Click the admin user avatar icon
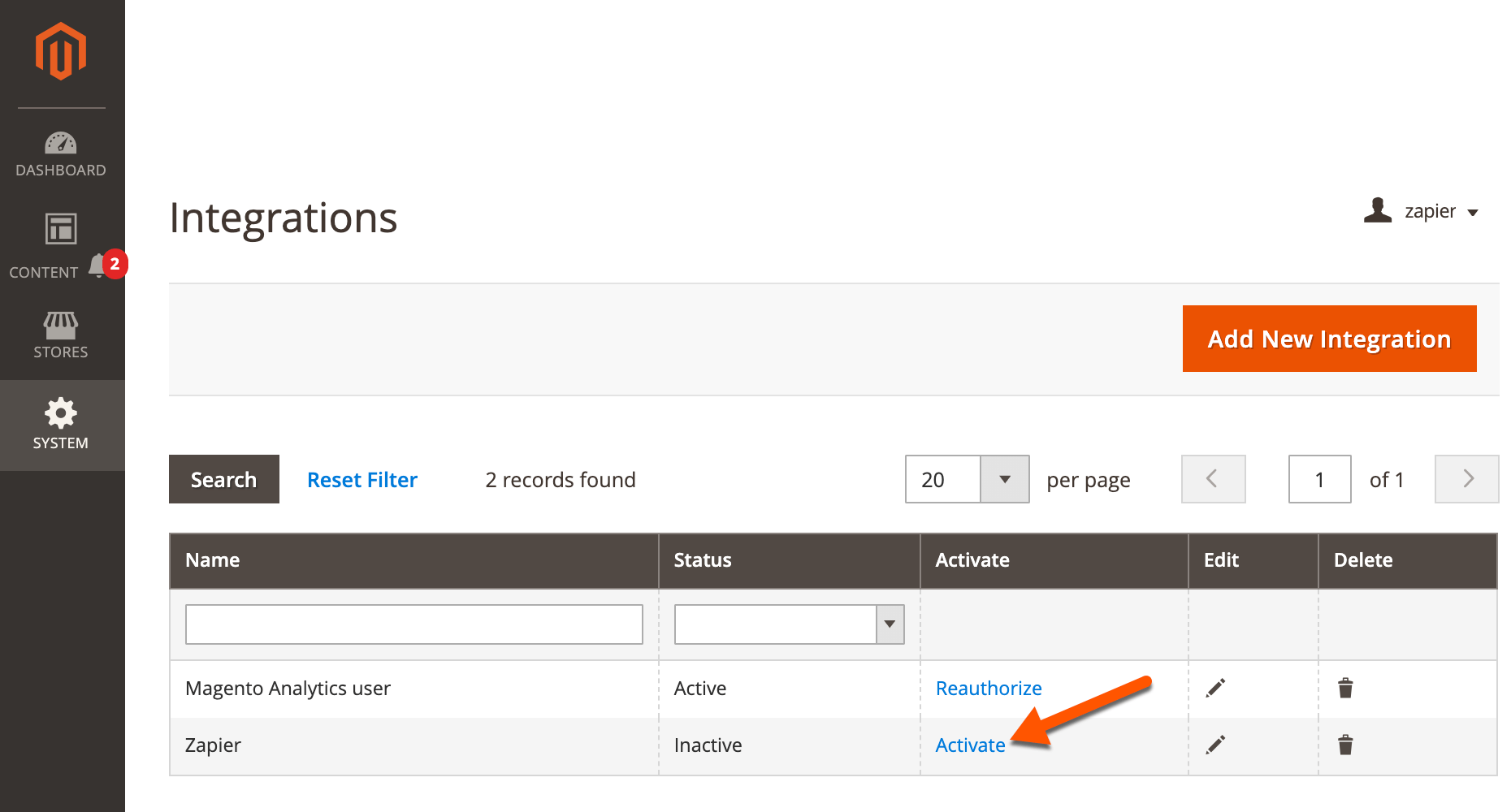1511x812 pixels. coord(1379,211)
